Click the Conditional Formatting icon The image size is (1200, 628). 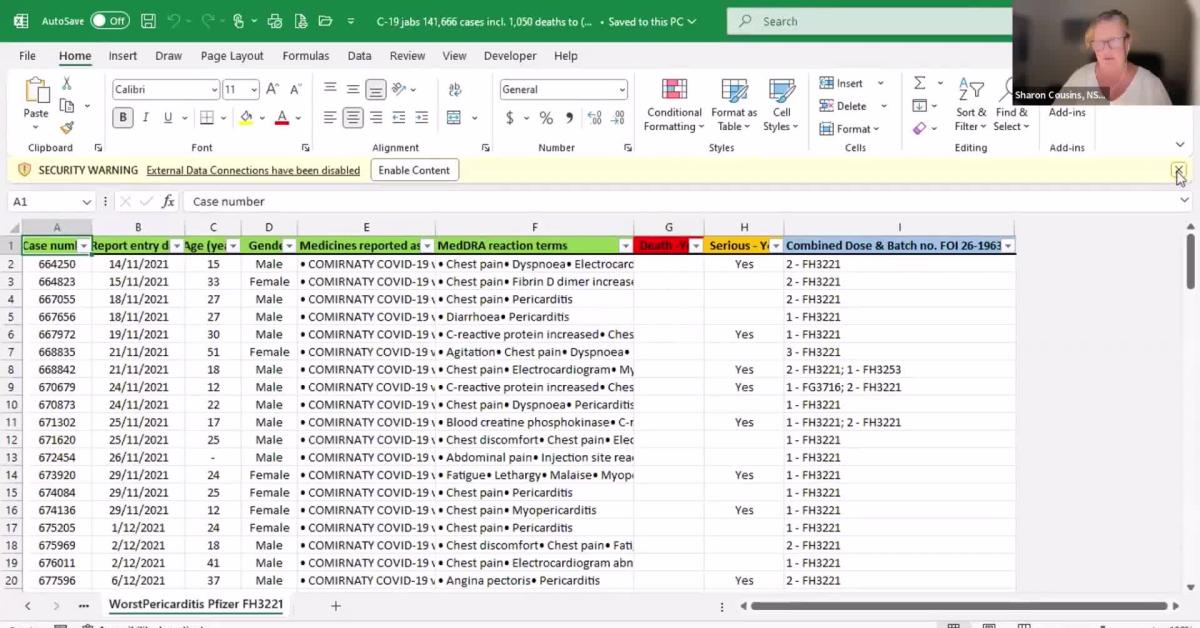tap(674, 105)
